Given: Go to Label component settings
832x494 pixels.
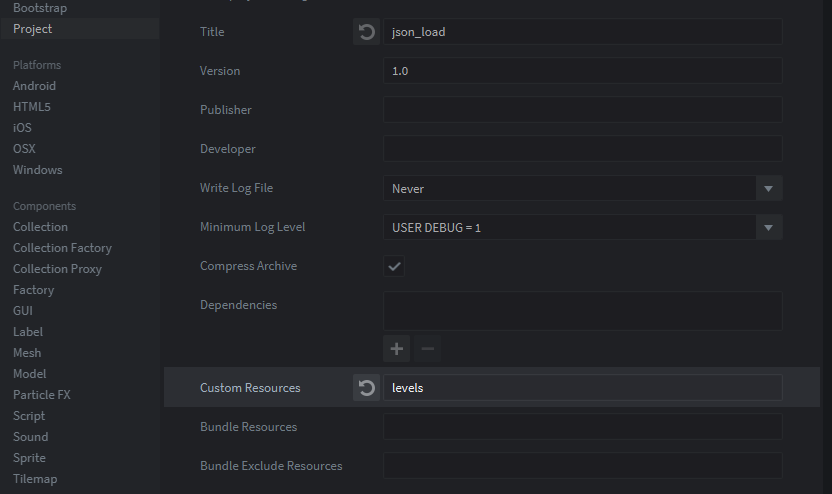Looking at the screenshot, I should coord(28,332).
